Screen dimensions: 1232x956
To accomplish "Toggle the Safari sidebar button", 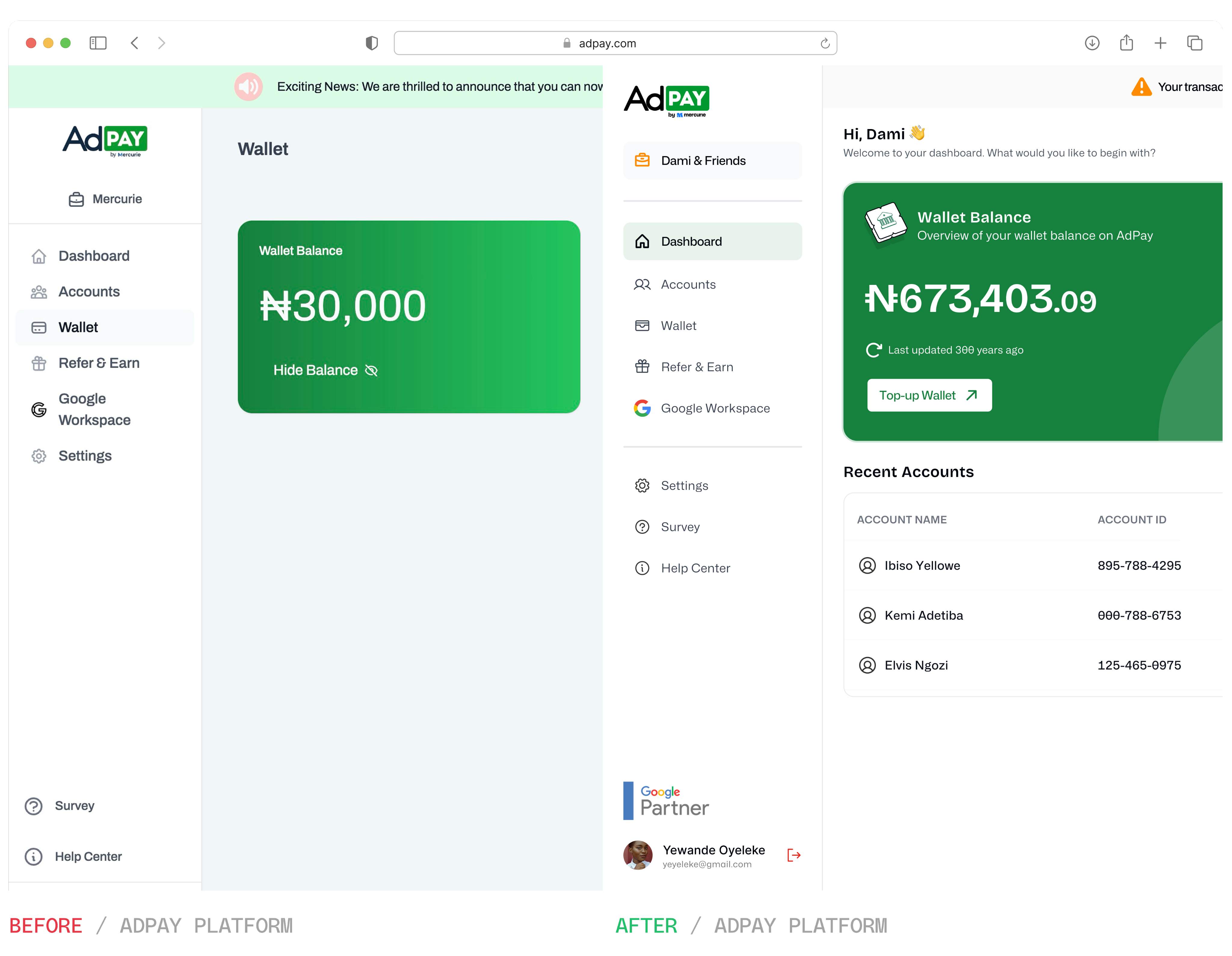I will [x=97, y=43].
